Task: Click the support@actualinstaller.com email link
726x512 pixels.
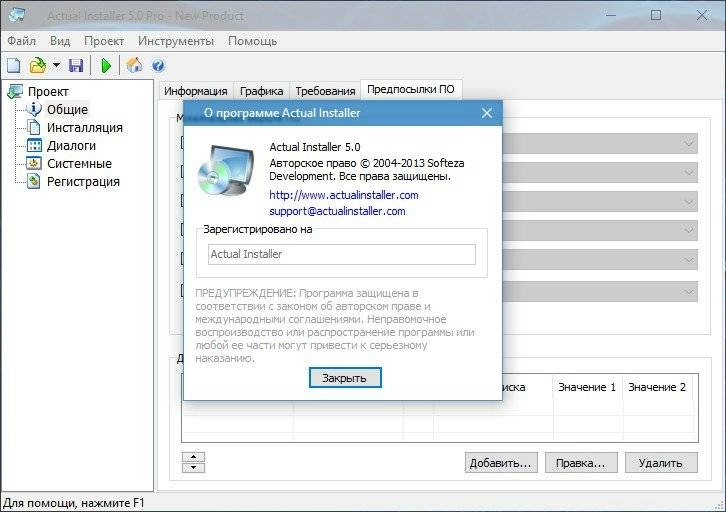Action: (337, 211)
